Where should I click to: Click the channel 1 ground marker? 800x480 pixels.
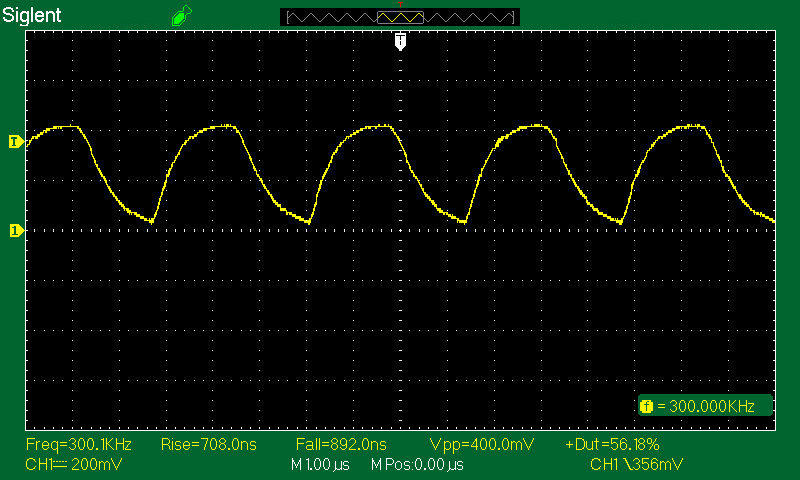(x=16, y=231)
